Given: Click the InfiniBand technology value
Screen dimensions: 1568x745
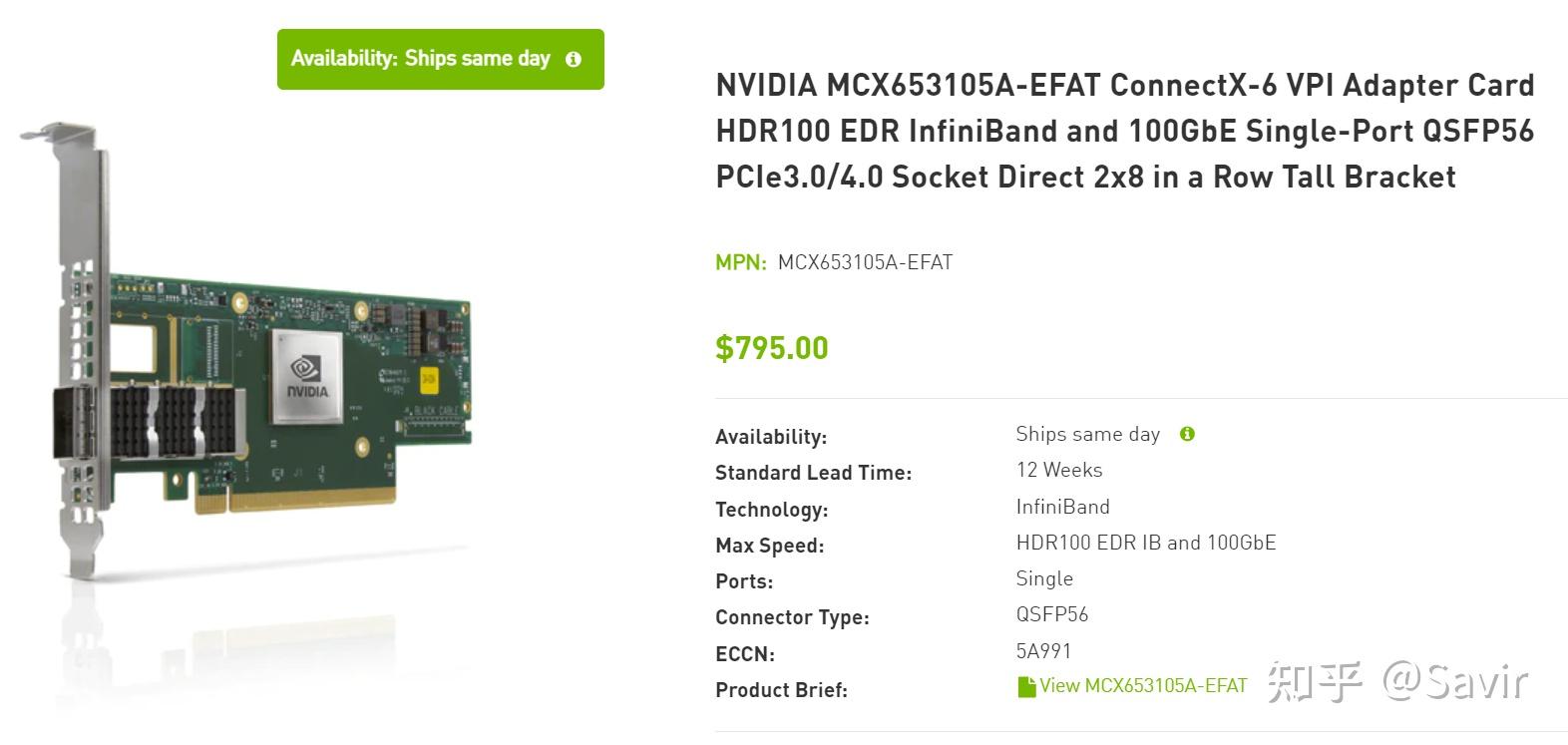Looking at the screenshot, I should coord(1062,507).
